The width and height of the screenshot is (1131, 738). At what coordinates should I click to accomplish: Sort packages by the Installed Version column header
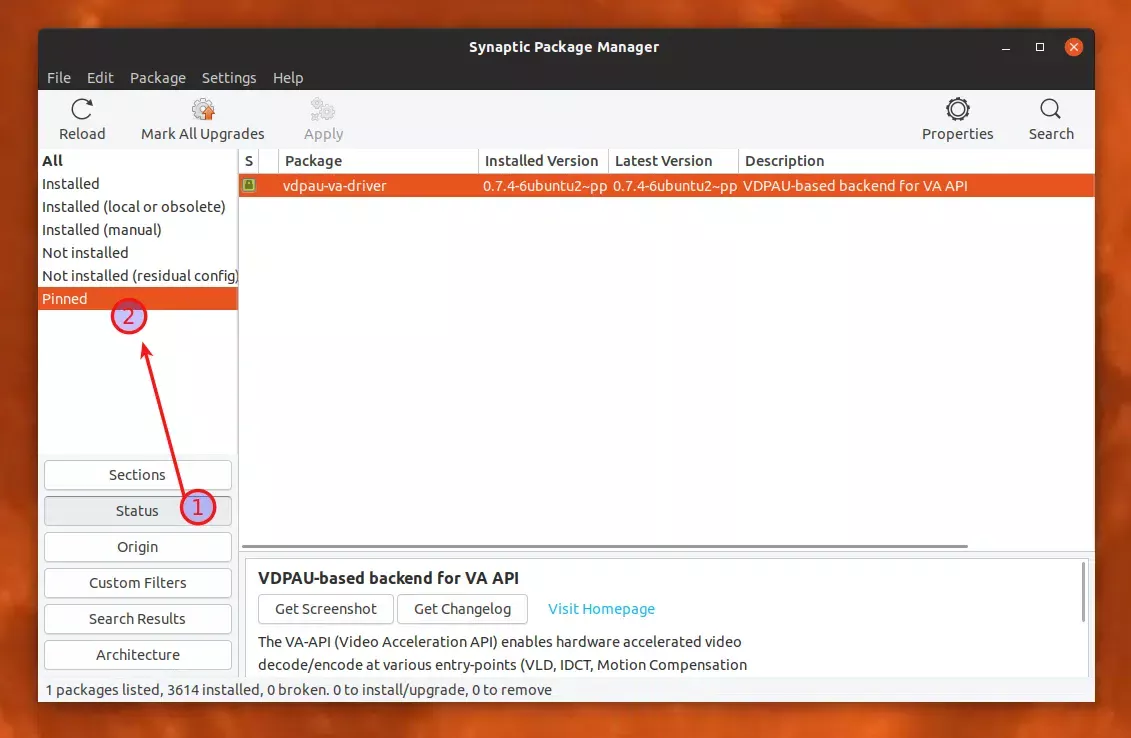[x=541, y=160]
